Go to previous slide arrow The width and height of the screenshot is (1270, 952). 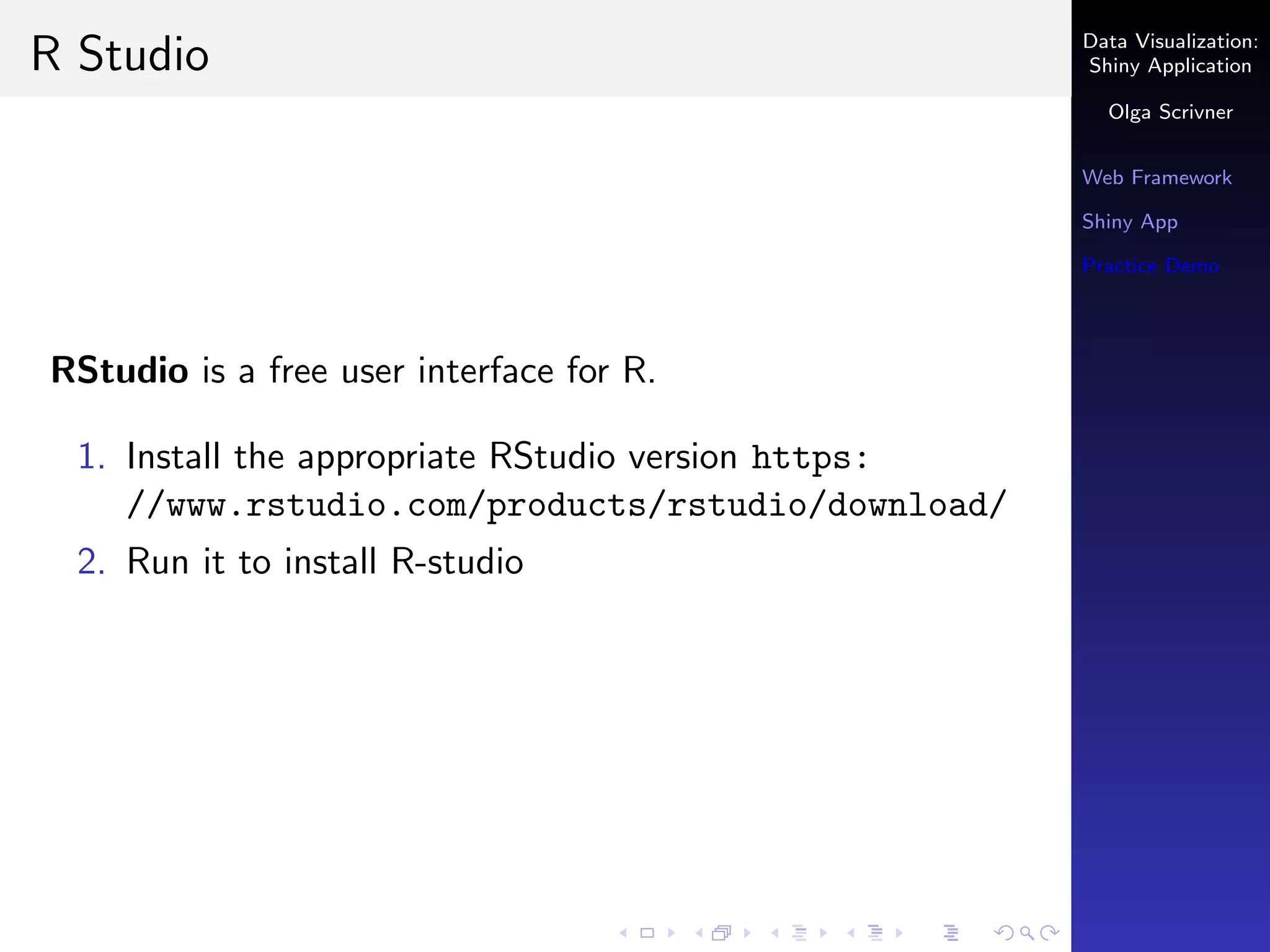coord(623,932)
